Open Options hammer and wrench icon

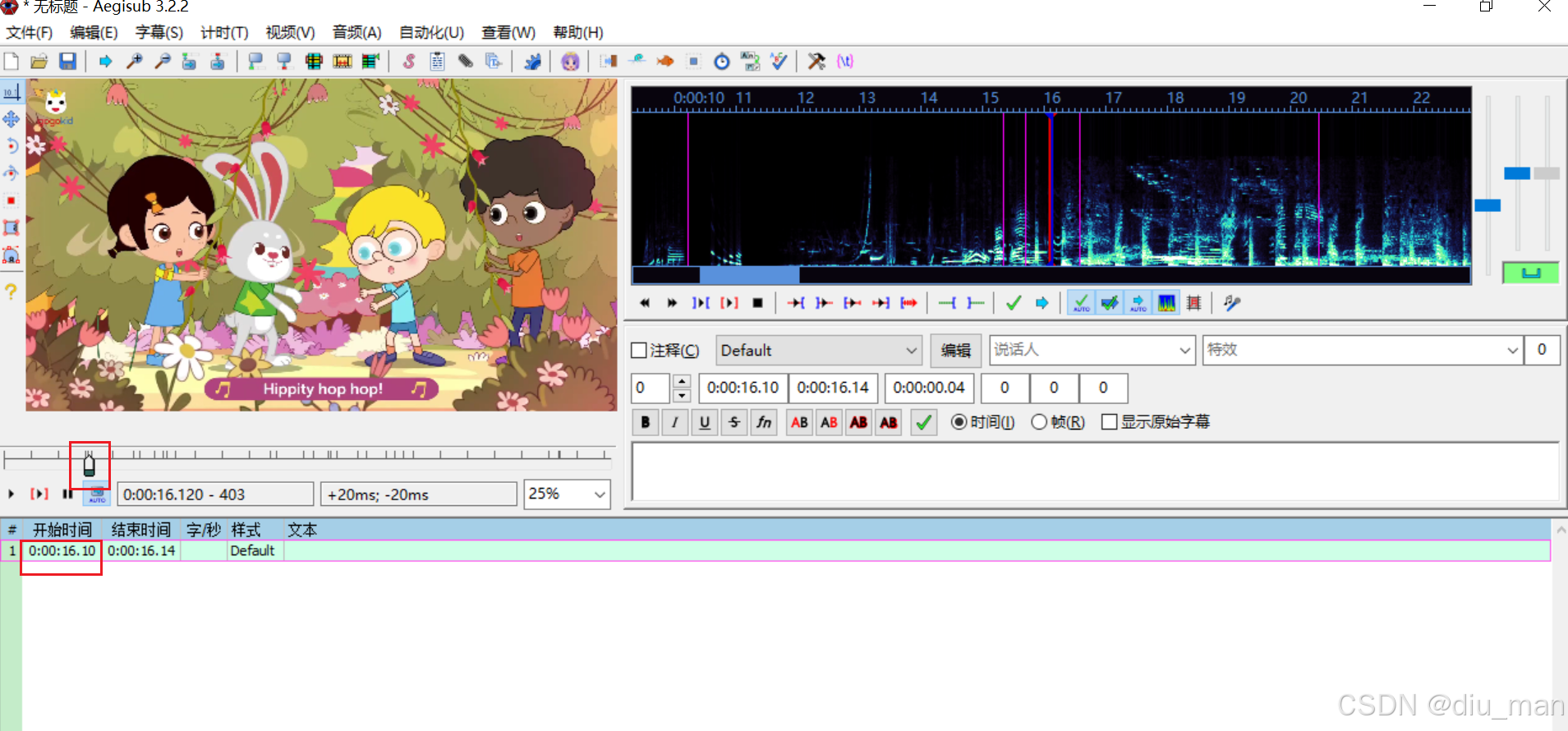[x=816, y=61]
